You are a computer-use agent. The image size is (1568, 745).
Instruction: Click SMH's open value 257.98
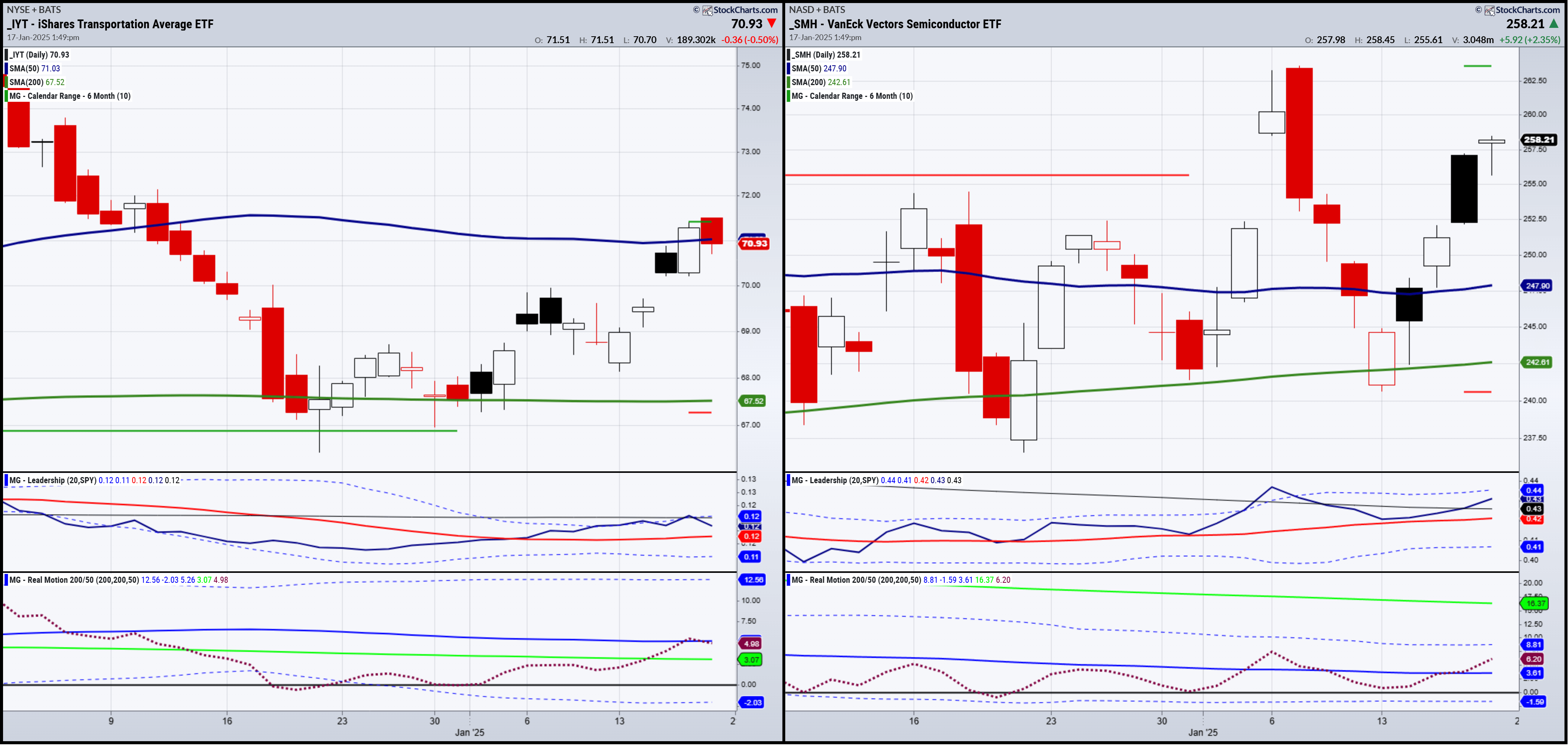(x=1331, y=40)
